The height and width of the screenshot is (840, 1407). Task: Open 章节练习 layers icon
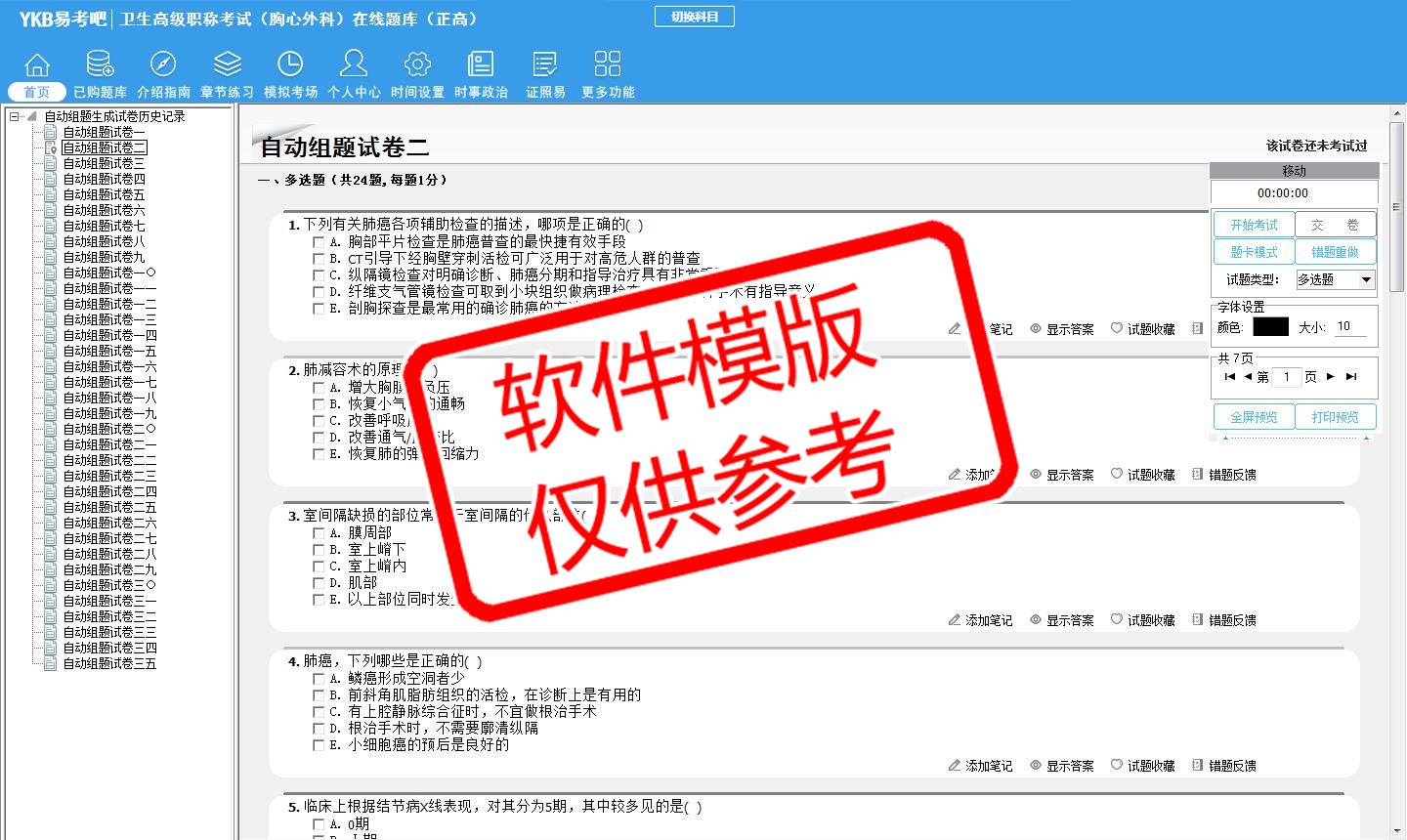coord(227,65)
